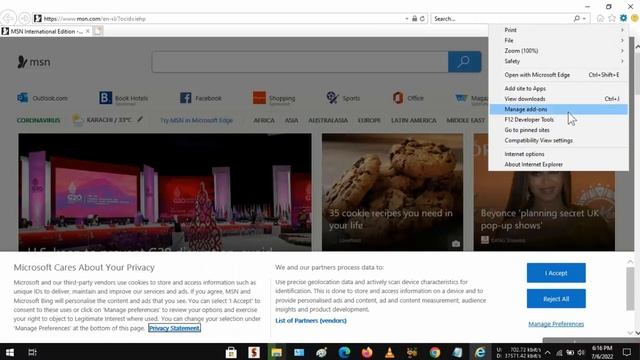
Task: Show hidden system tray icons chevron
Action: [548, 352]
